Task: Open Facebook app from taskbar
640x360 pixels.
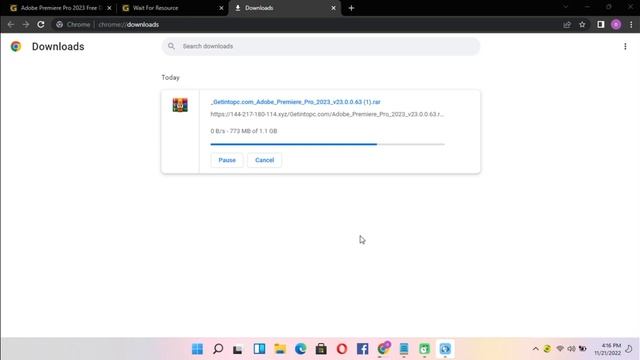Action: pyautogui.click(x=362, y=349)
